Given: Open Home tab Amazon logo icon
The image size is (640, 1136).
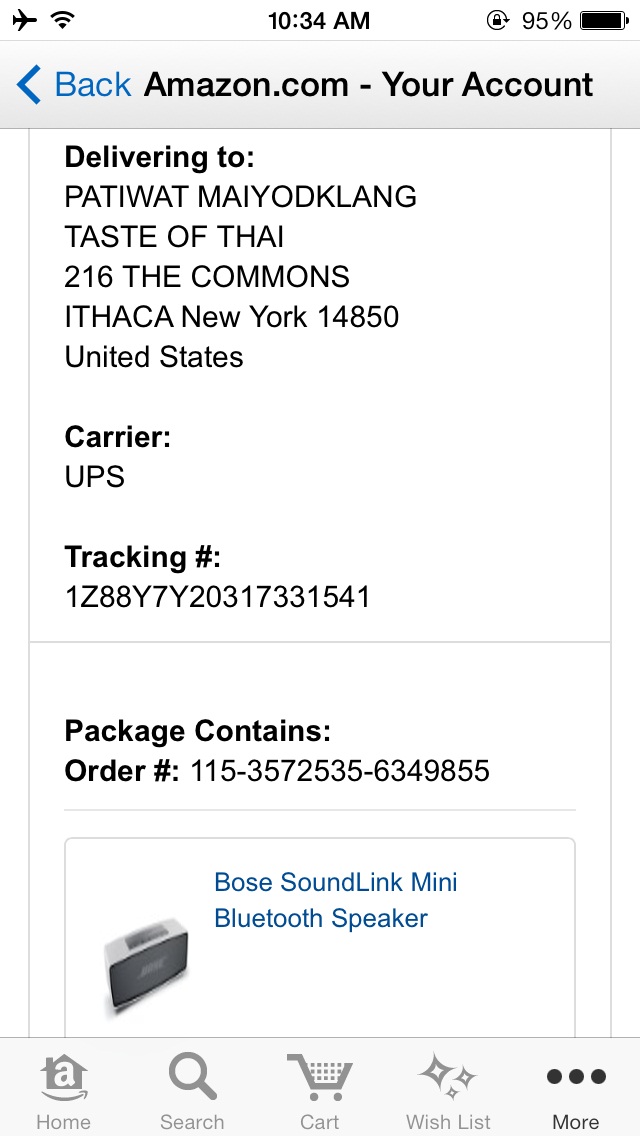Looking at the screenshot, I should [63, 1078].
